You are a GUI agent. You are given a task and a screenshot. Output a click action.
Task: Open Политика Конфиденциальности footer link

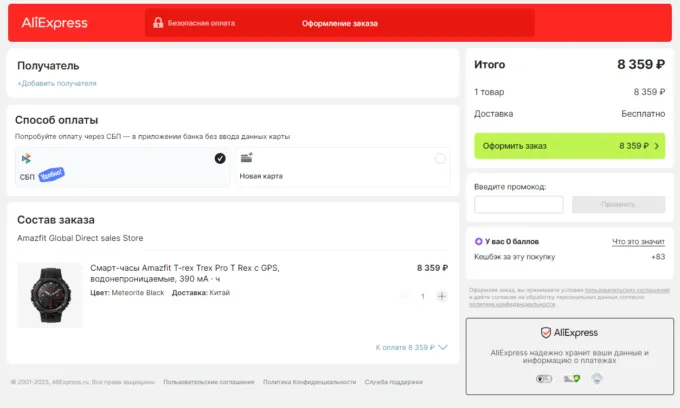[x=309, y=382]
